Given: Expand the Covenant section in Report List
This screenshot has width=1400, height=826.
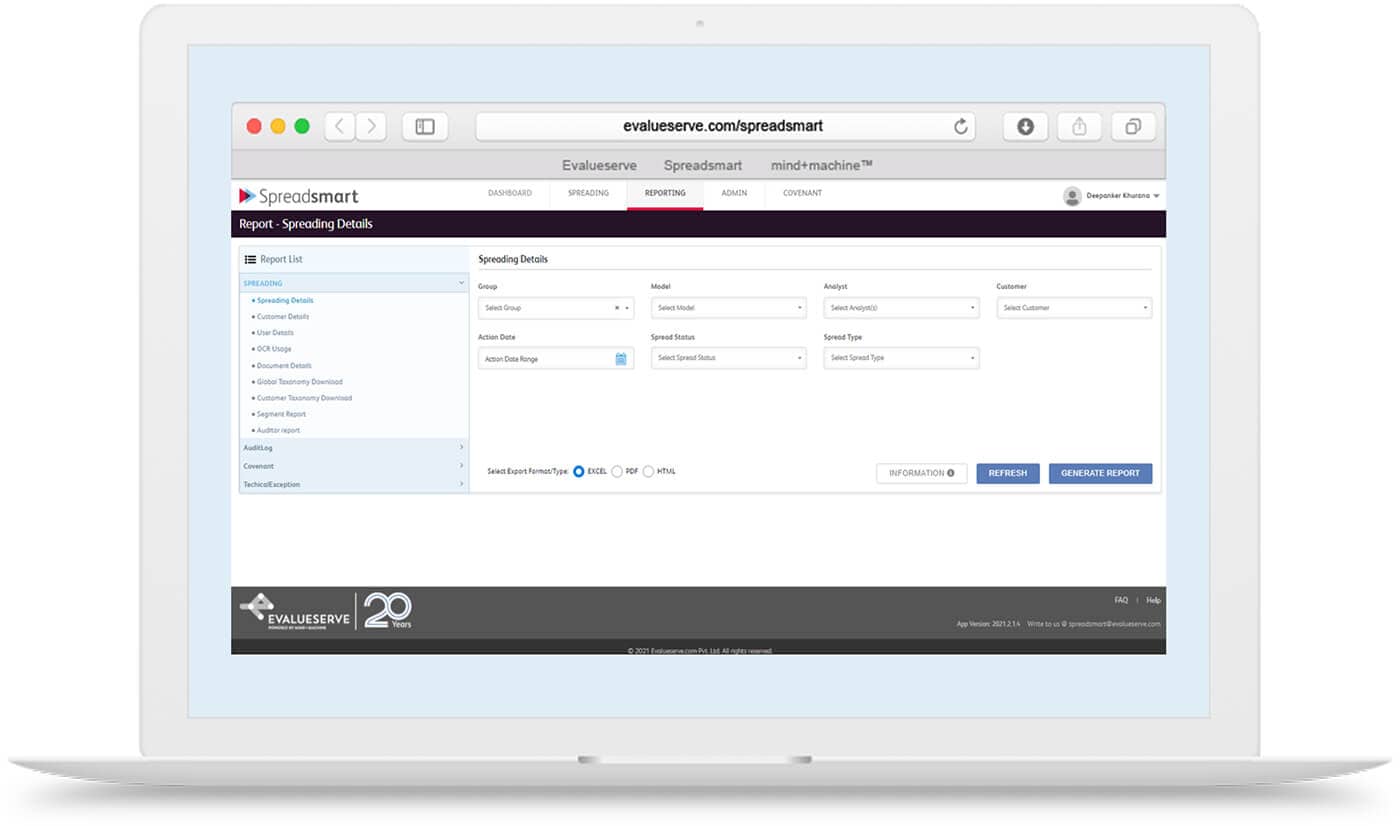Looking at the screenshot, I should (354, 466).
